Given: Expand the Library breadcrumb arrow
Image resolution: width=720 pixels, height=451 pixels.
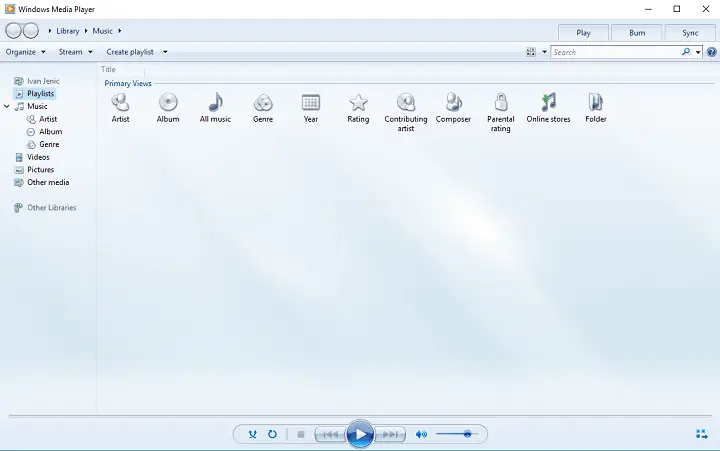Looking at the screenshot, I should click(86, 31).
